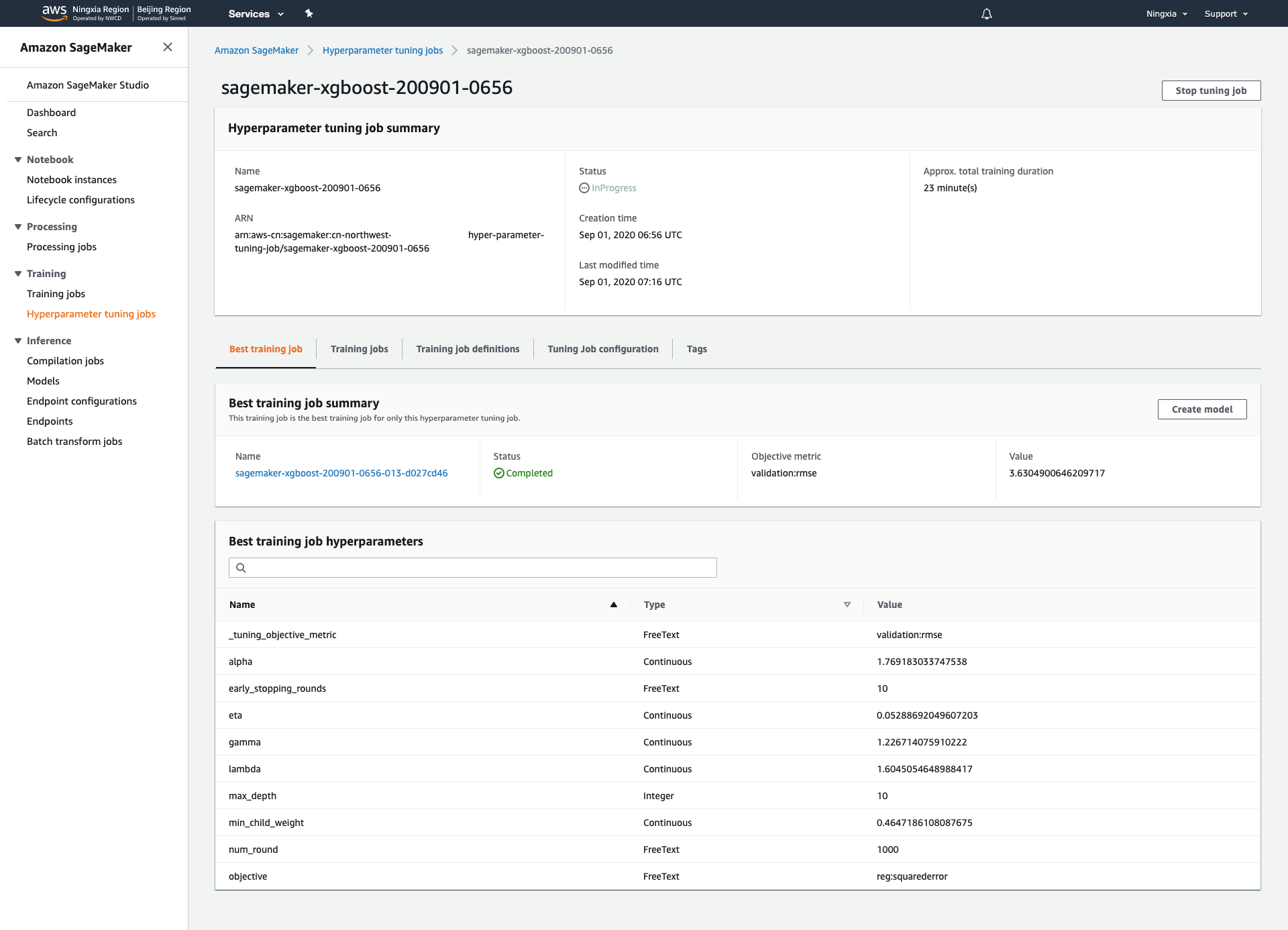The width and height of the screenshot is (1288, 930).
Task: Switch to the Tags tab
Action: point(697,349)
